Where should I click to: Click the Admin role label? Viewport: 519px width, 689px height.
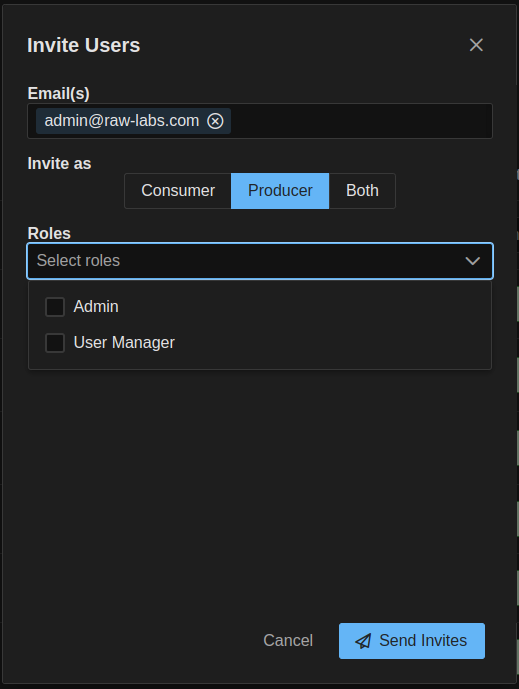96,307
